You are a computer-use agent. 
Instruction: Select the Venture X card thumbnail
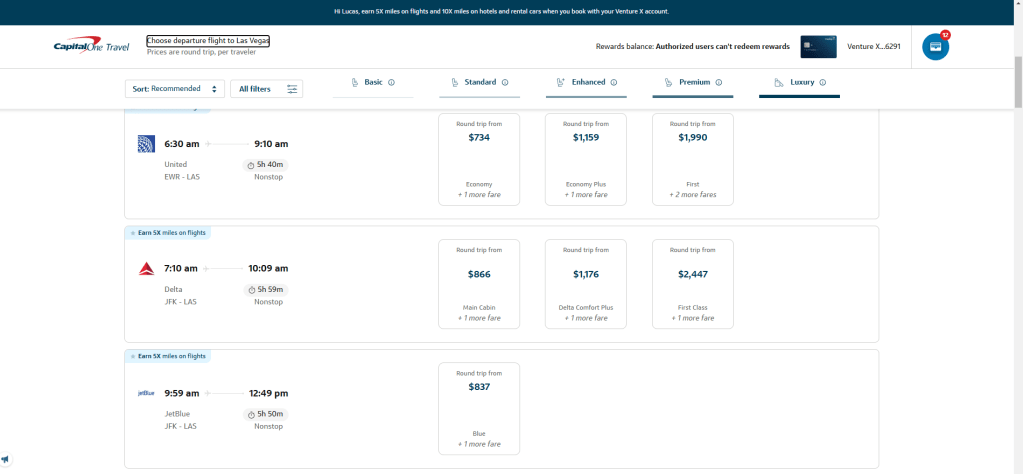[818, 46]
